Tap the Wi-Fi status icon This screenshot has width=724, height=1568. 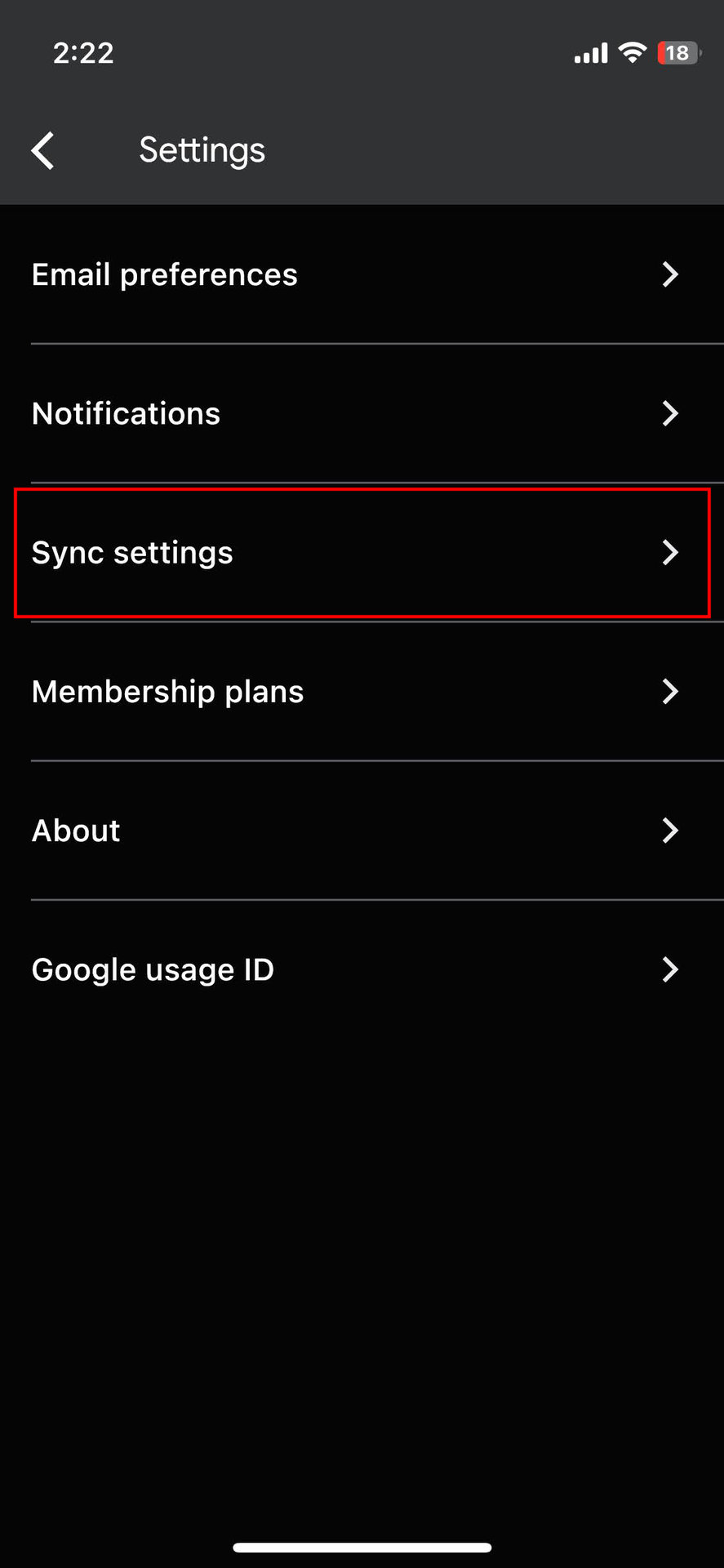(632, 53)
